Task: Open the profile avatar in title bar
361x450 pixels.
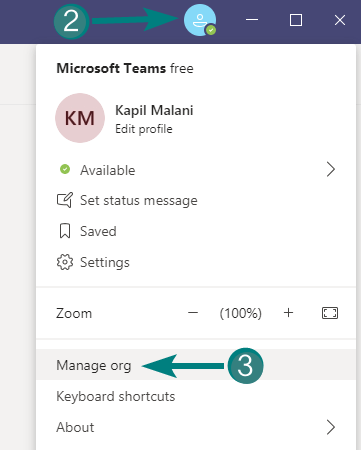Action: 200,20
